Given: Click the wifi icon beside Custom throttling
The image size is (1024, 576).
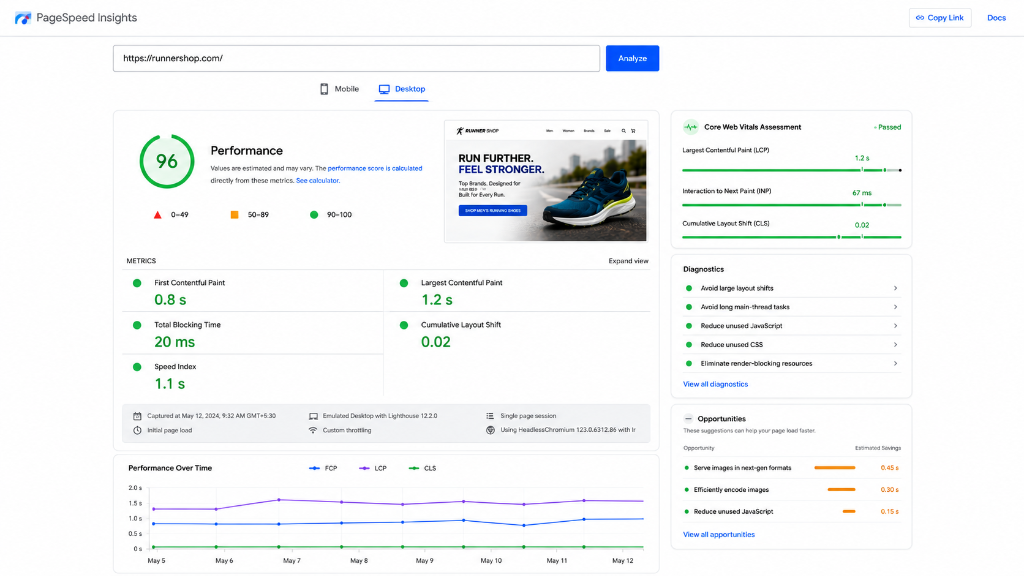Looking at the screenshot, I should [313, 430].
